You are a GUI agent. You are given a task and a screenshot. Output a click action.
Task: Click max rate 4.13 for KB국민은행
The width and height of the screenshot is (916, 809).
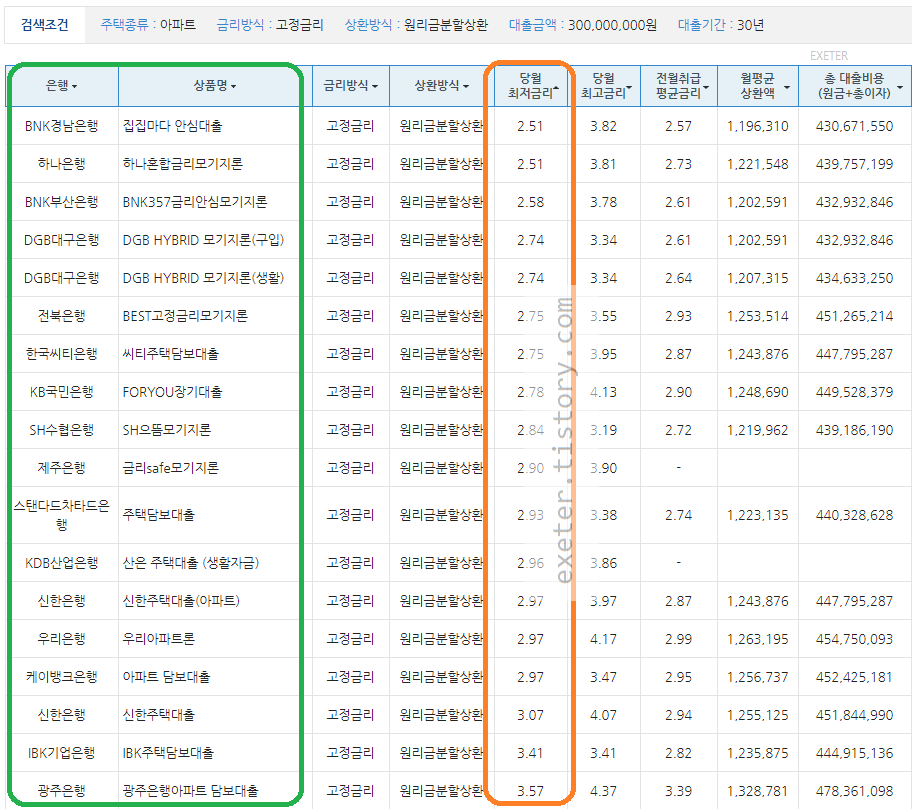point(603,392)
